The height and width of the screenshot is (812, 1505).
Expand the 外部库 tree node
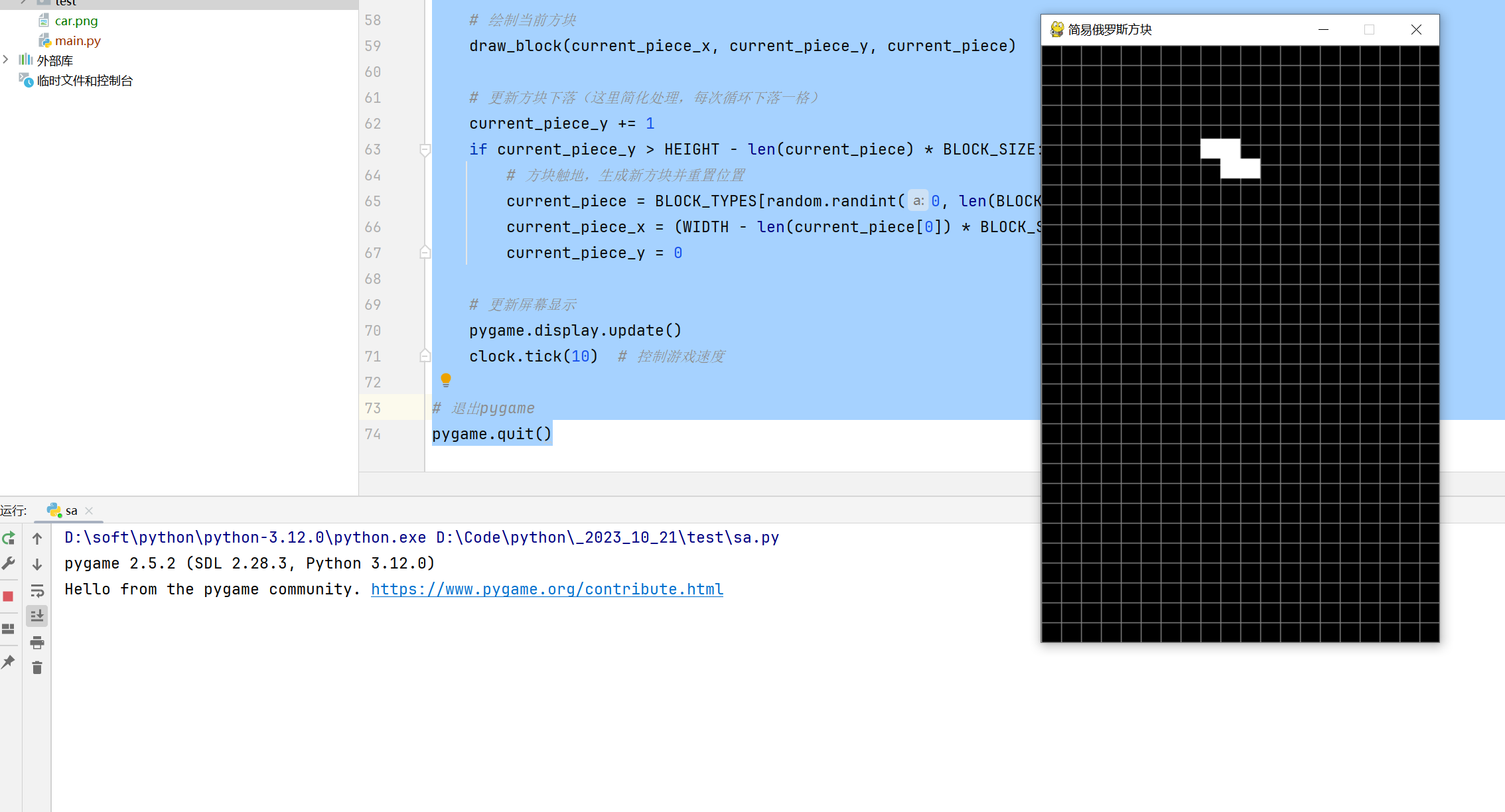(x=6, y=60)
